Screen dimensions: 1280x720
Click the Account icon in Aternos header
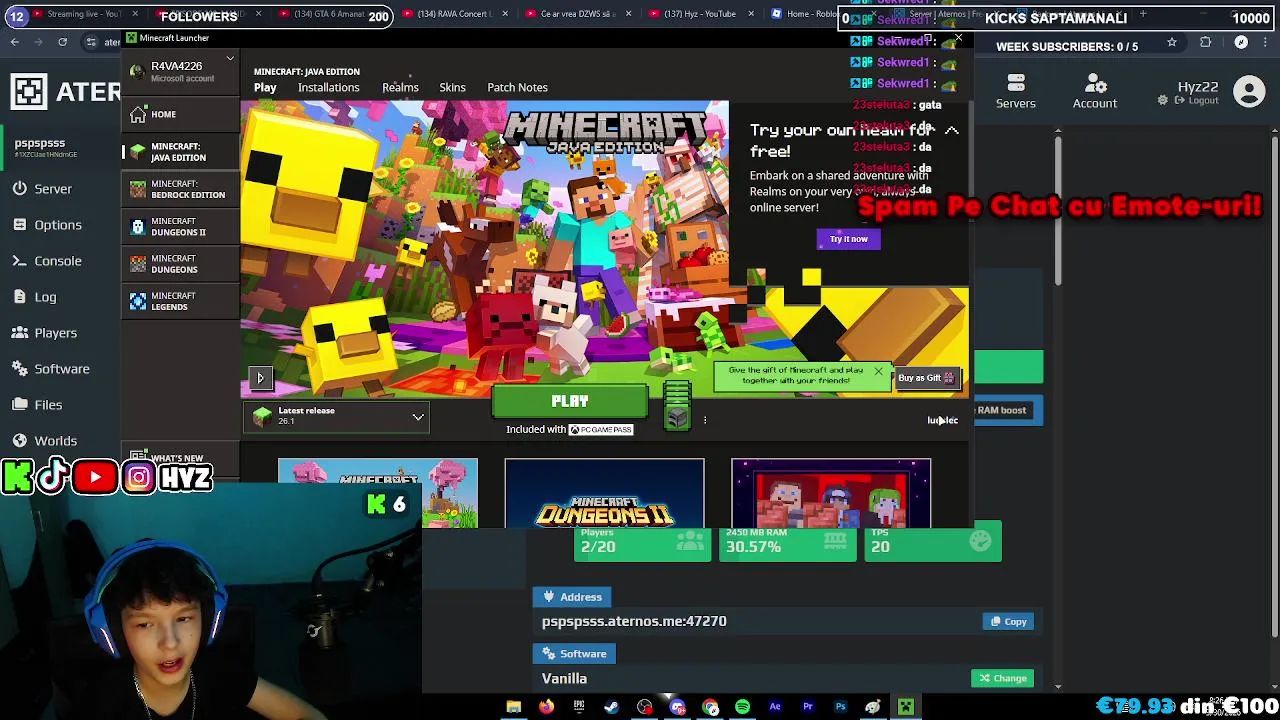click(1095, 91)
